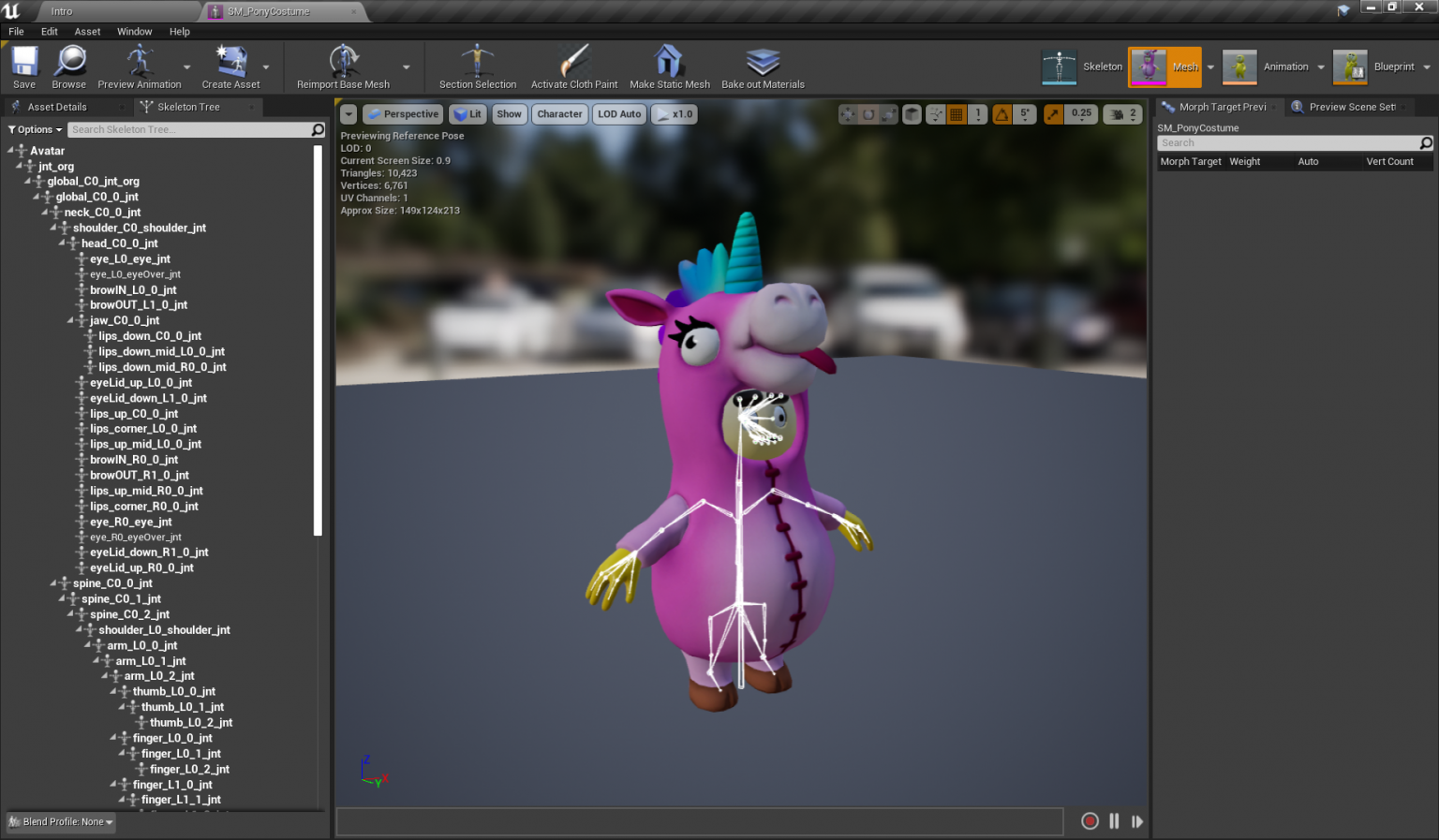This screenshot has height=840, width=1439.
Task: Open the Preview Animation tool
Action: coord(140,66)
